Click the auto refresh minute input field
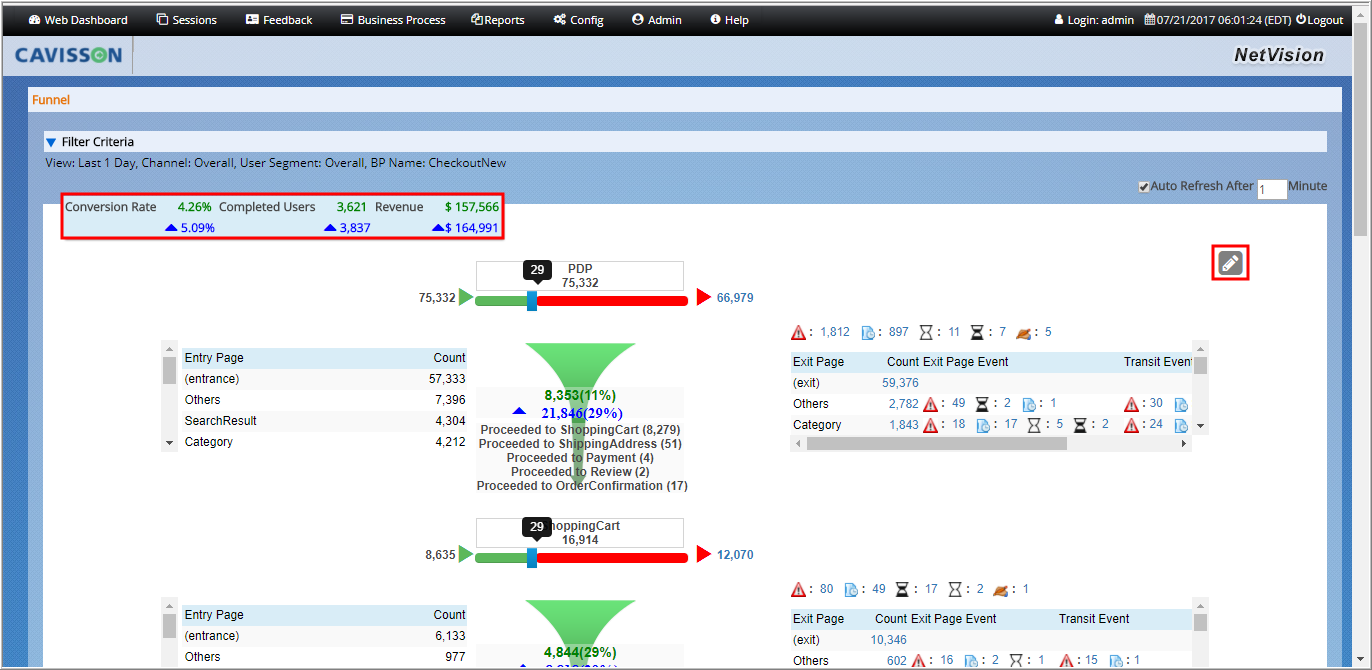This screenshot has width=1372, height=670. pos(1271,189)
